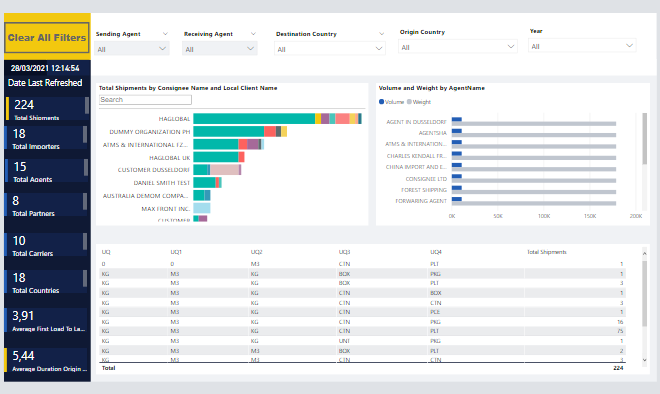The height and width of the screenshot is (394, 660).
Task: Click the table scroll-down arrow
Action: click(644, 360)
